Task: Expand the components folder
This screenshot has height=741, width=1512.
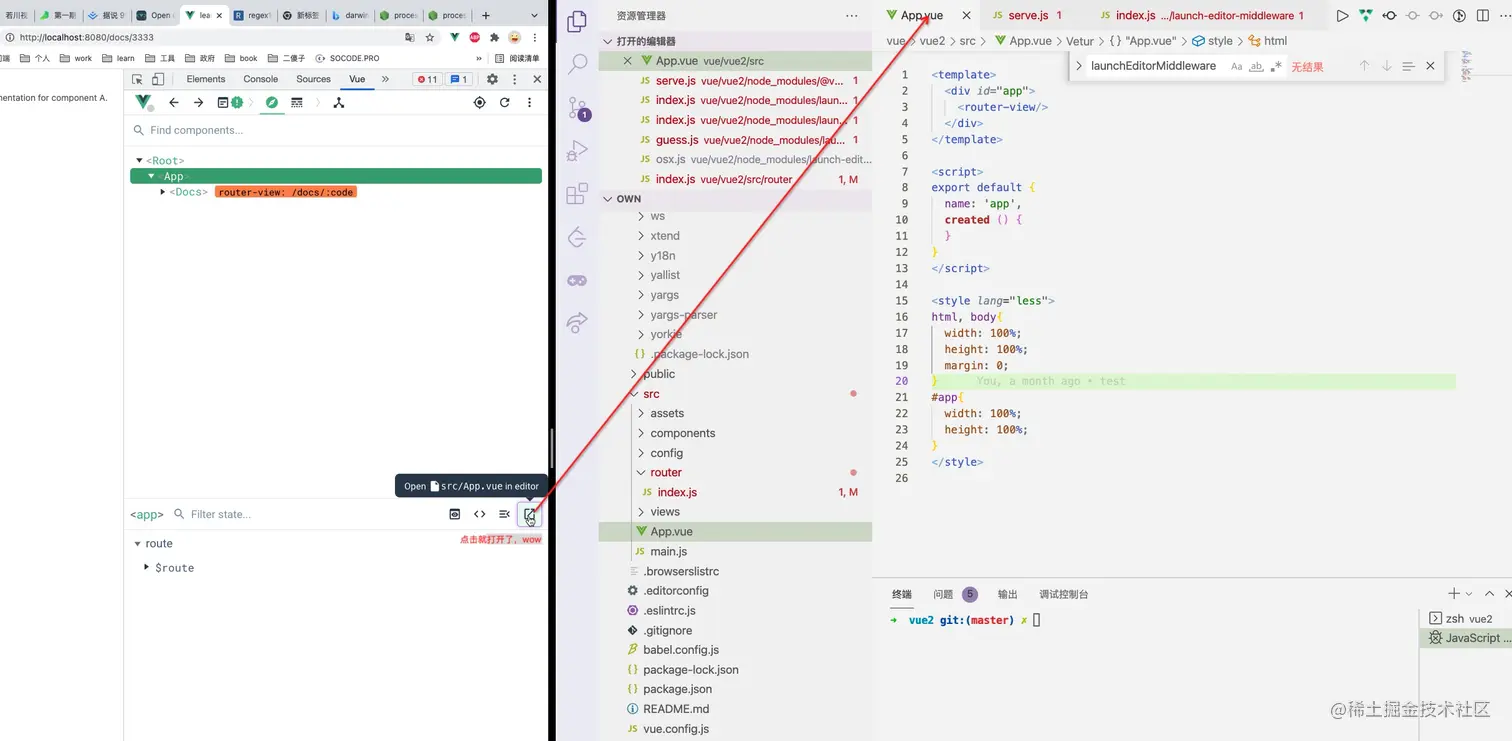Action: [682, 433]
